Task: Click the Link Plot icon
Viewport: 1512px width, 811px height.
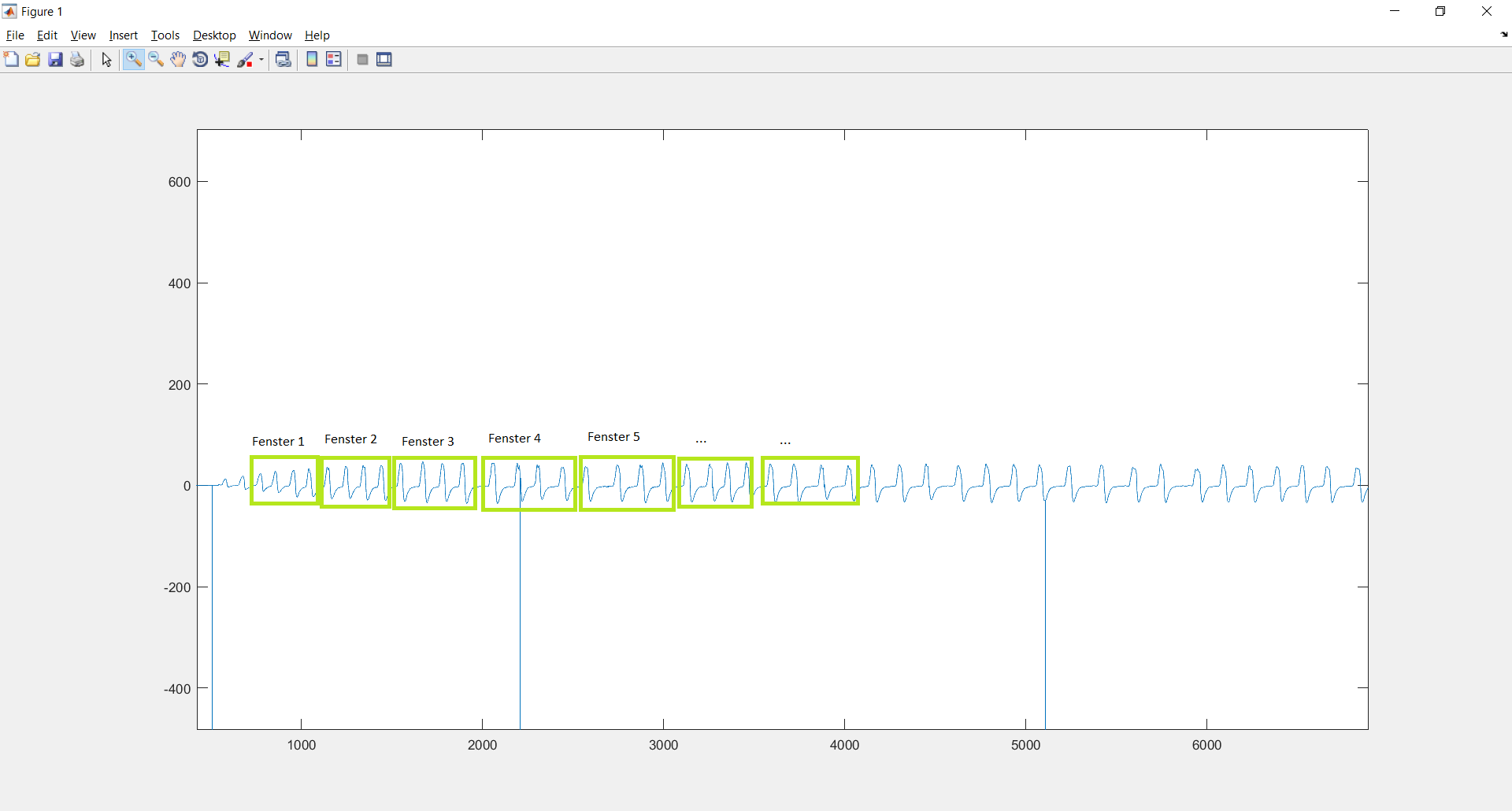Action: [283, 60]
